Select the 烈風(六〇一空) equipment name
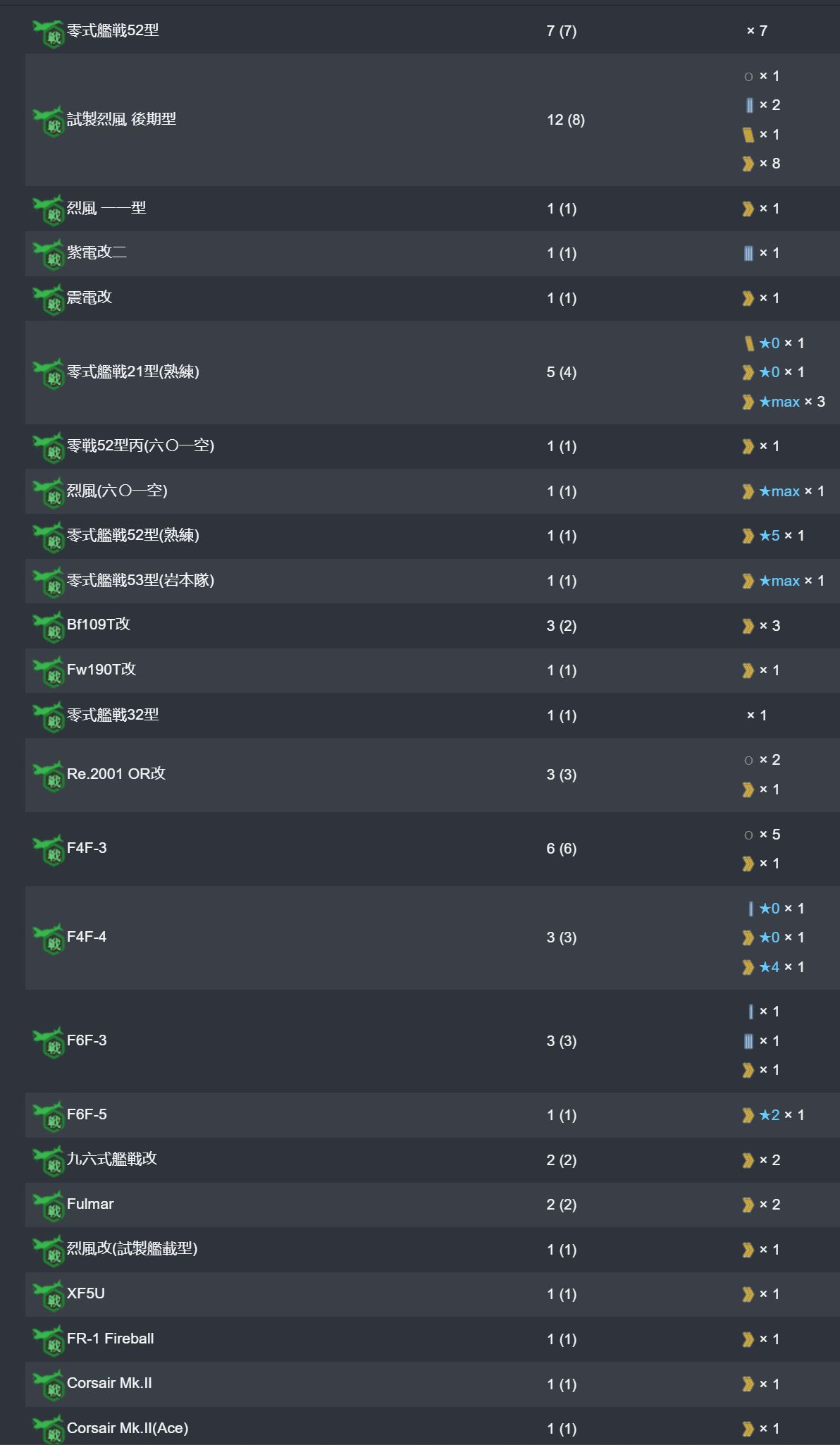 point(117,491)
